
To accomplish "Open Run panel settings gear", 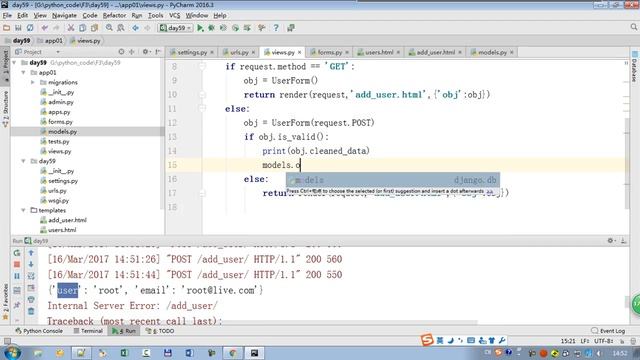I will coord(611,241).
